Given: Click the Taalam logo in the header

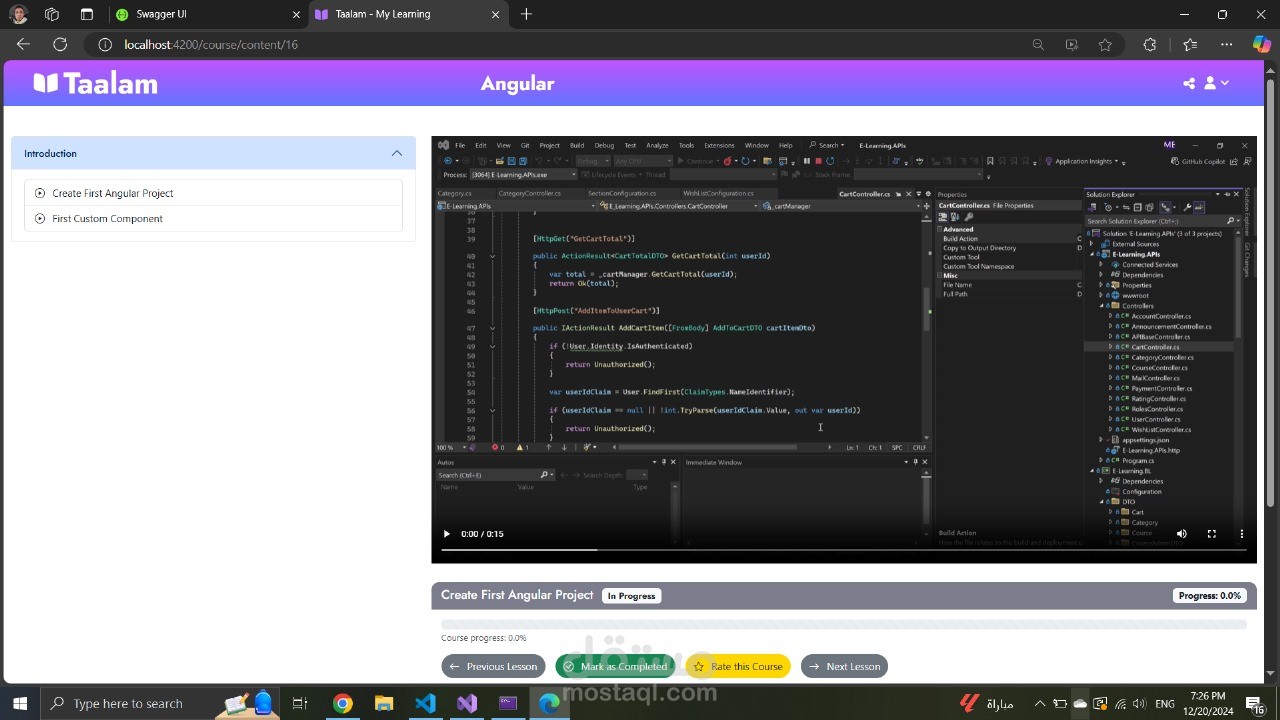Looking at the screenshot, I should point(96,84).
